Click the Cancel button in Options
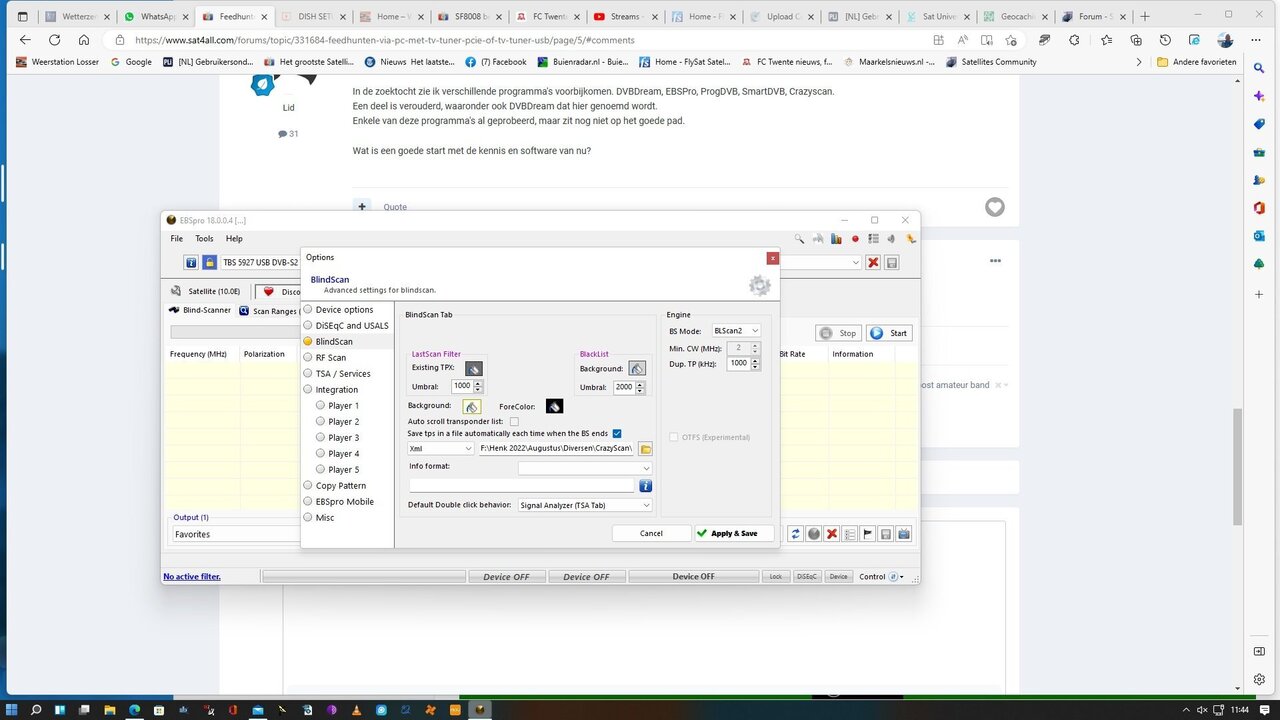This screenshot has width=1280, height=720. [651, 533]
